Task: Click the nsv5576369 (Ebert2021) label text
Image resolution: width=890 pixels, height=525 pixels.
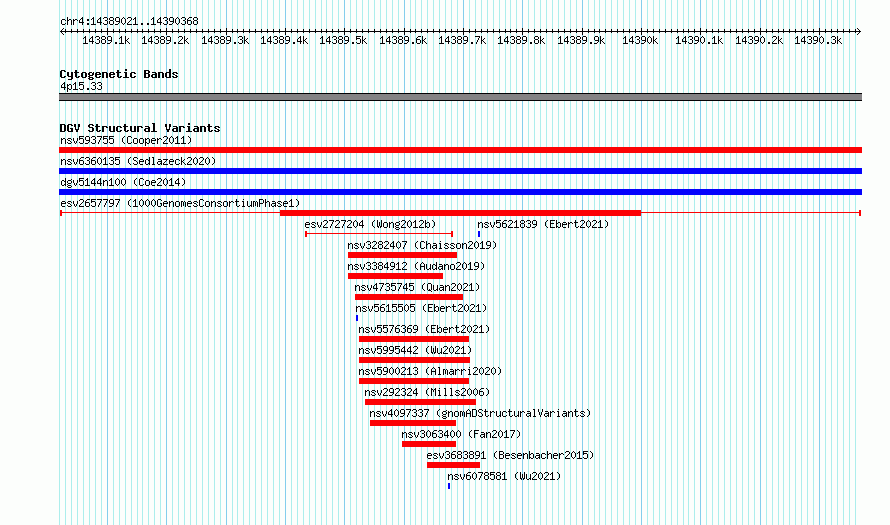Action: [424, 329]
